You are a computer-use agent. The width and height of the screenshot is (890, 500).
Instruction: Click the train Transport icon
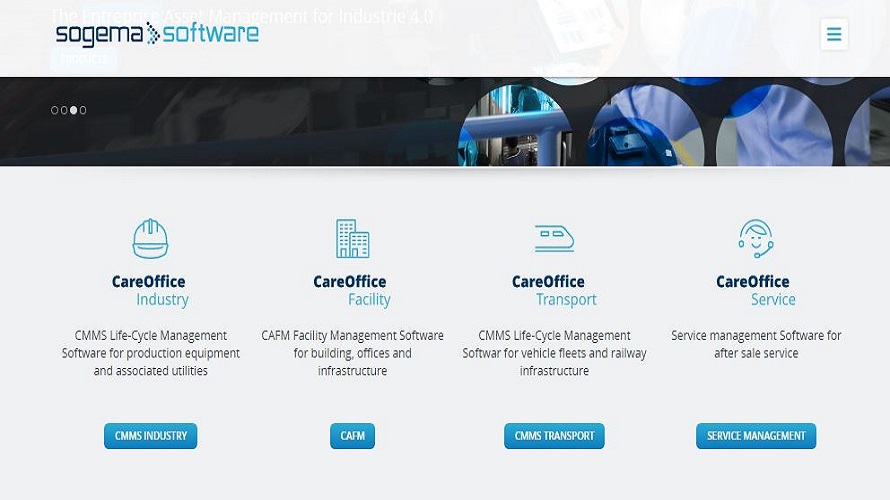click(554, 238)
